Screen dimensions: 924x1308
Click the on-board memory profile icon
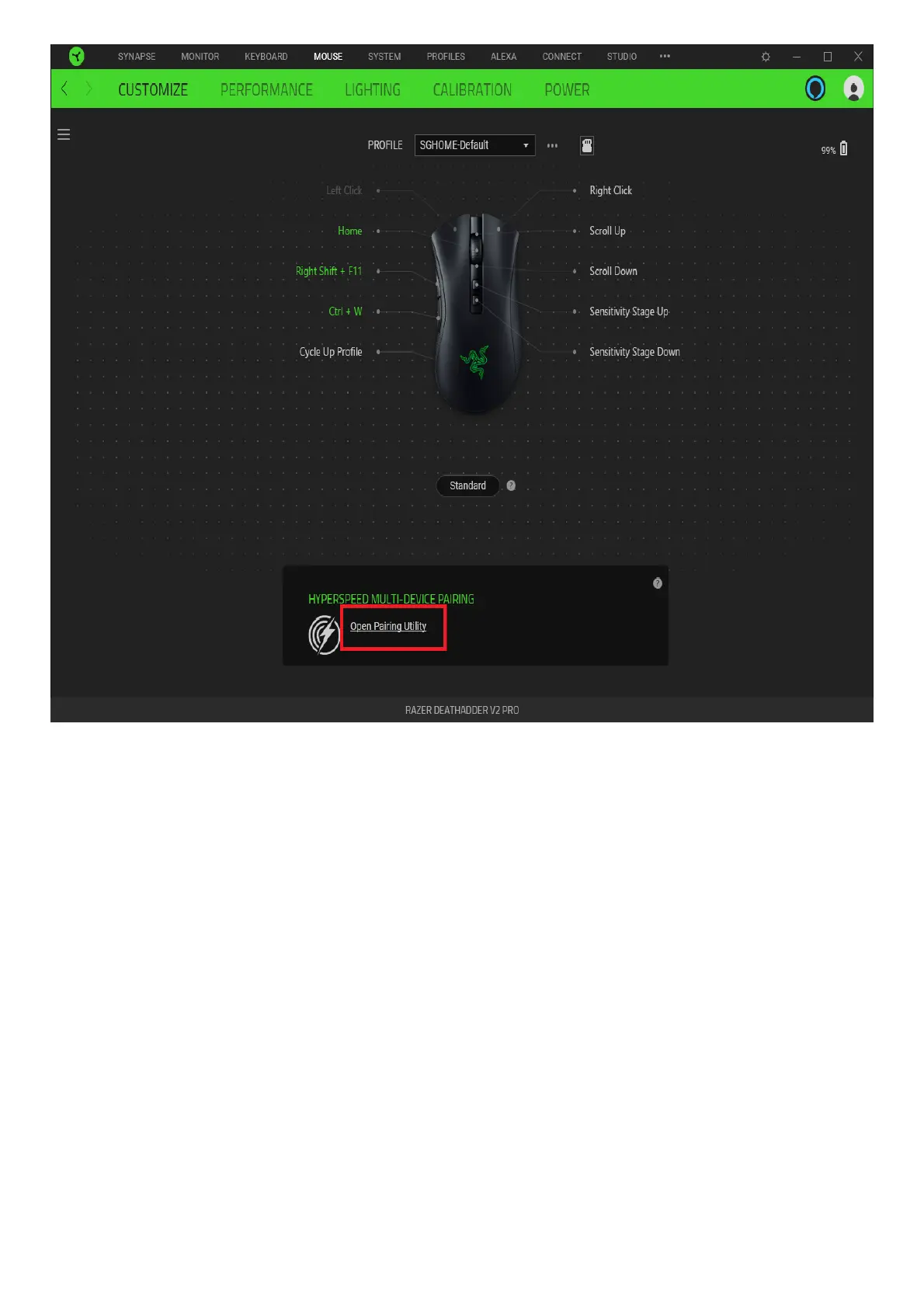[x=587, y=145]
